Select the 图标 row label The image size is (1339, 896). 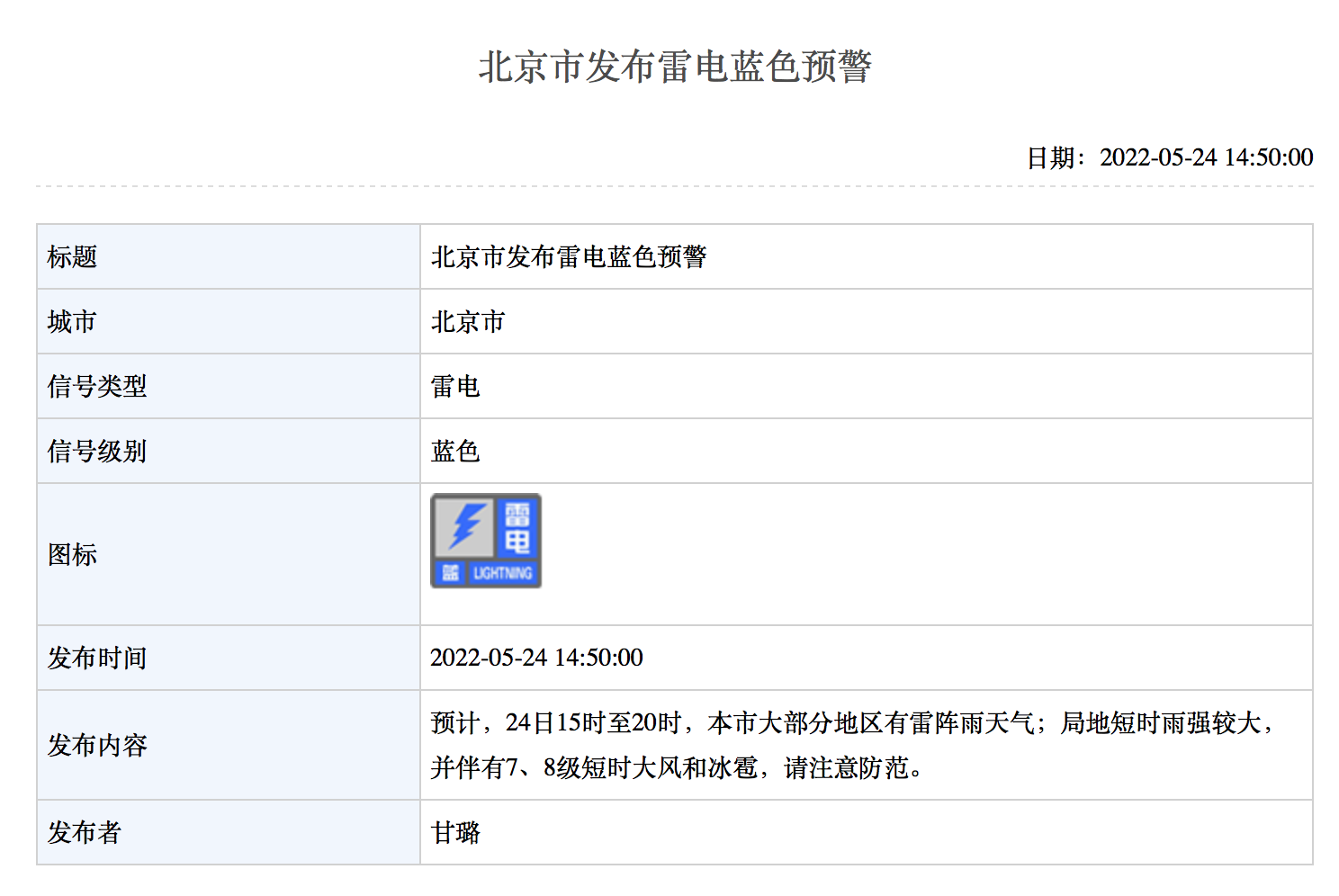(x=72, y=555)
